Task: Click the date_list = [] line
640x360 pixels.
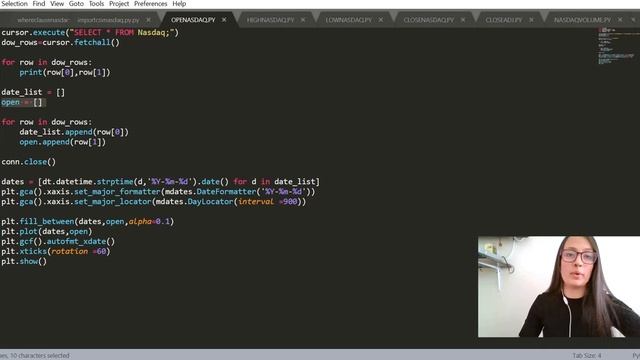Action: 33,92
